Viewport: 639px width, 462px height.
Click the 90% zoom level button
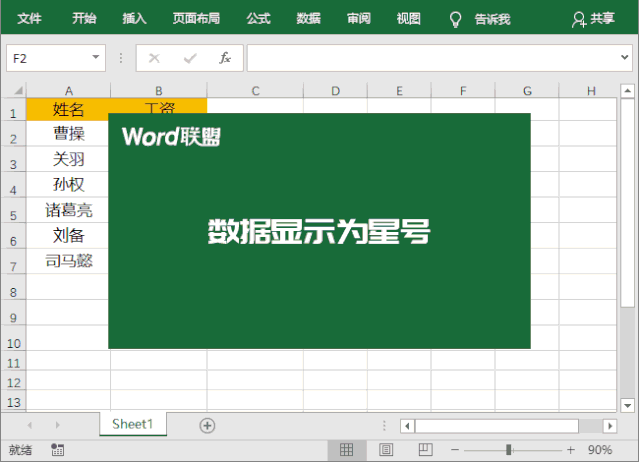[x=601, y=450]
